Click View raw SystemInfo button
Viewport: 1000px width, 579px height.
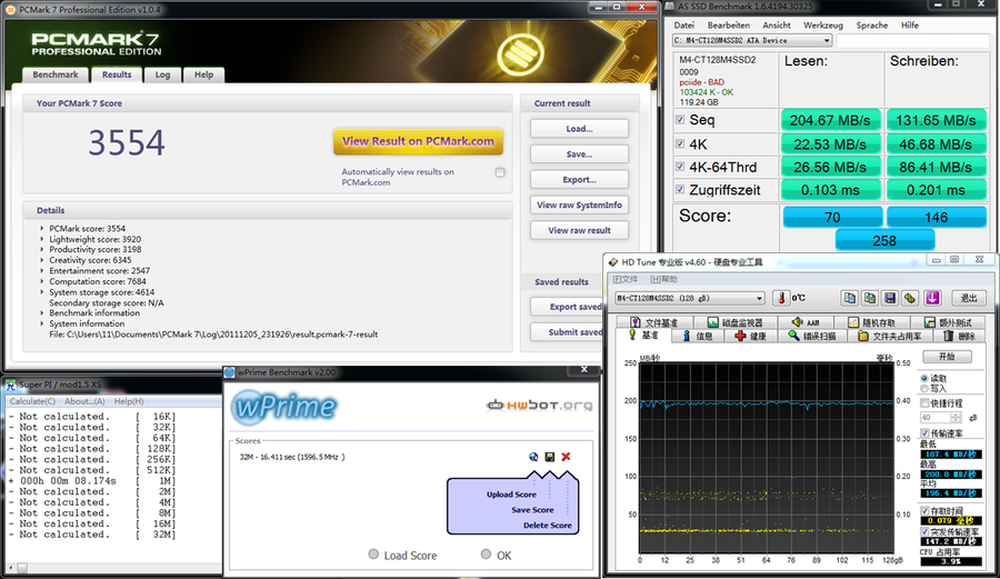[x=579, y=205]
